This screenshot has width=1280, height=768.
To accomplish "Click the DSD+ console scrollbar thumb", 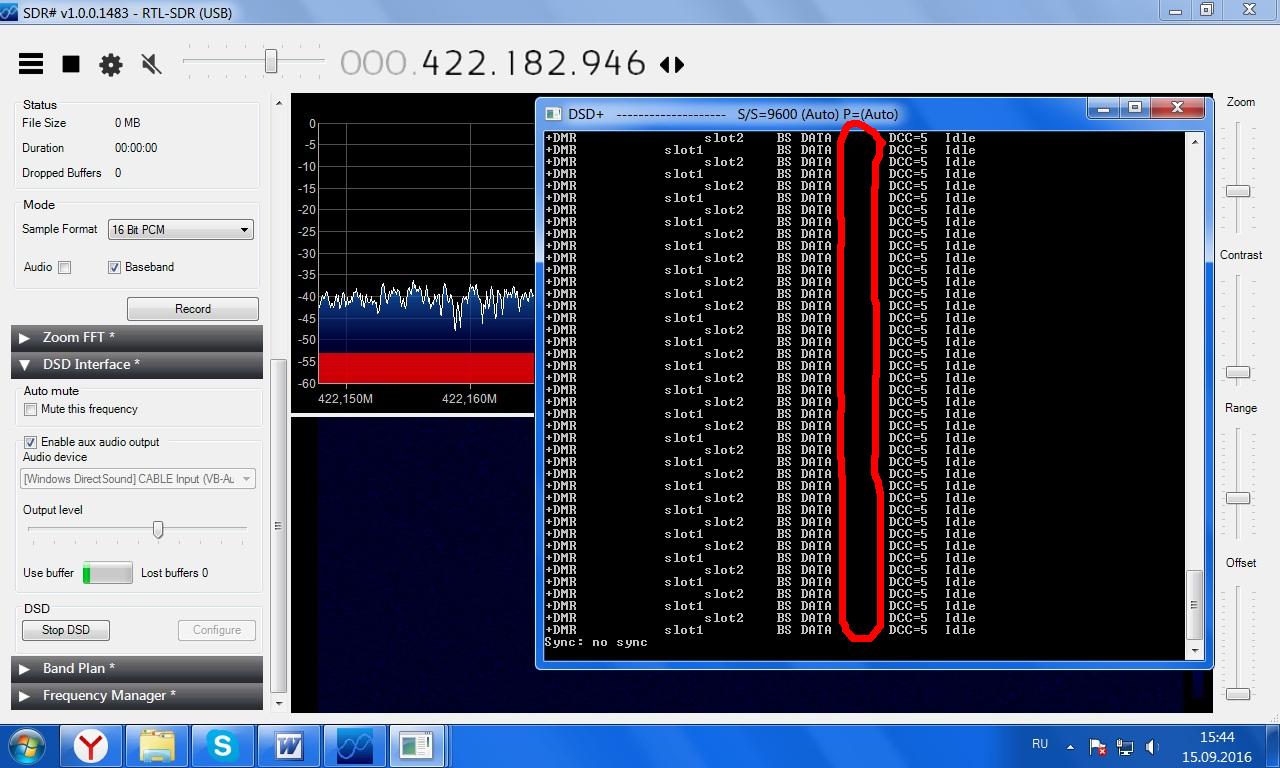I will tap(1194, 605).
